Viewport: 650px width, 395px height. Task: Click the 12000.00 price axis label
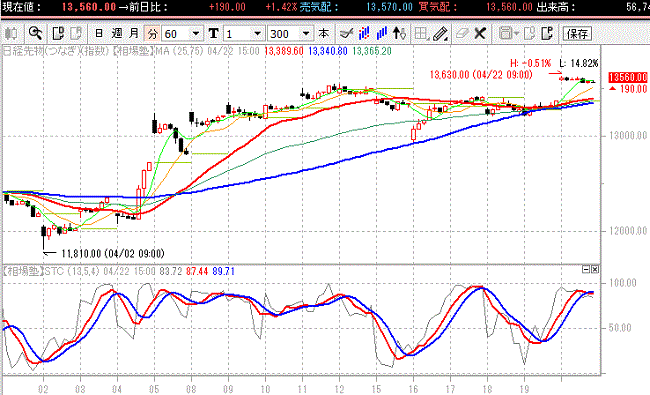point(628,230)
